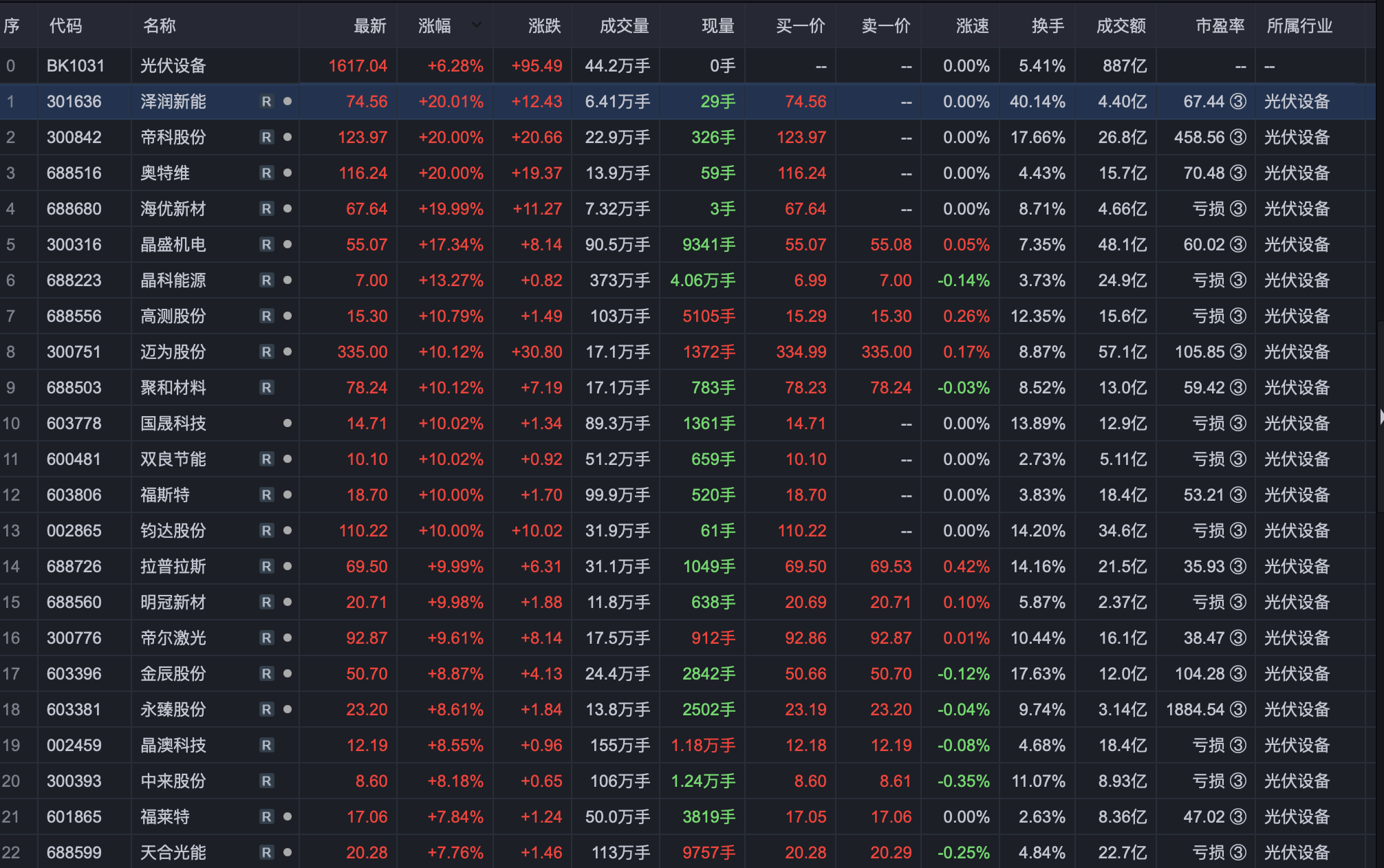
Task: Click the 市盈率 column header
Action: coord(1219,25)
